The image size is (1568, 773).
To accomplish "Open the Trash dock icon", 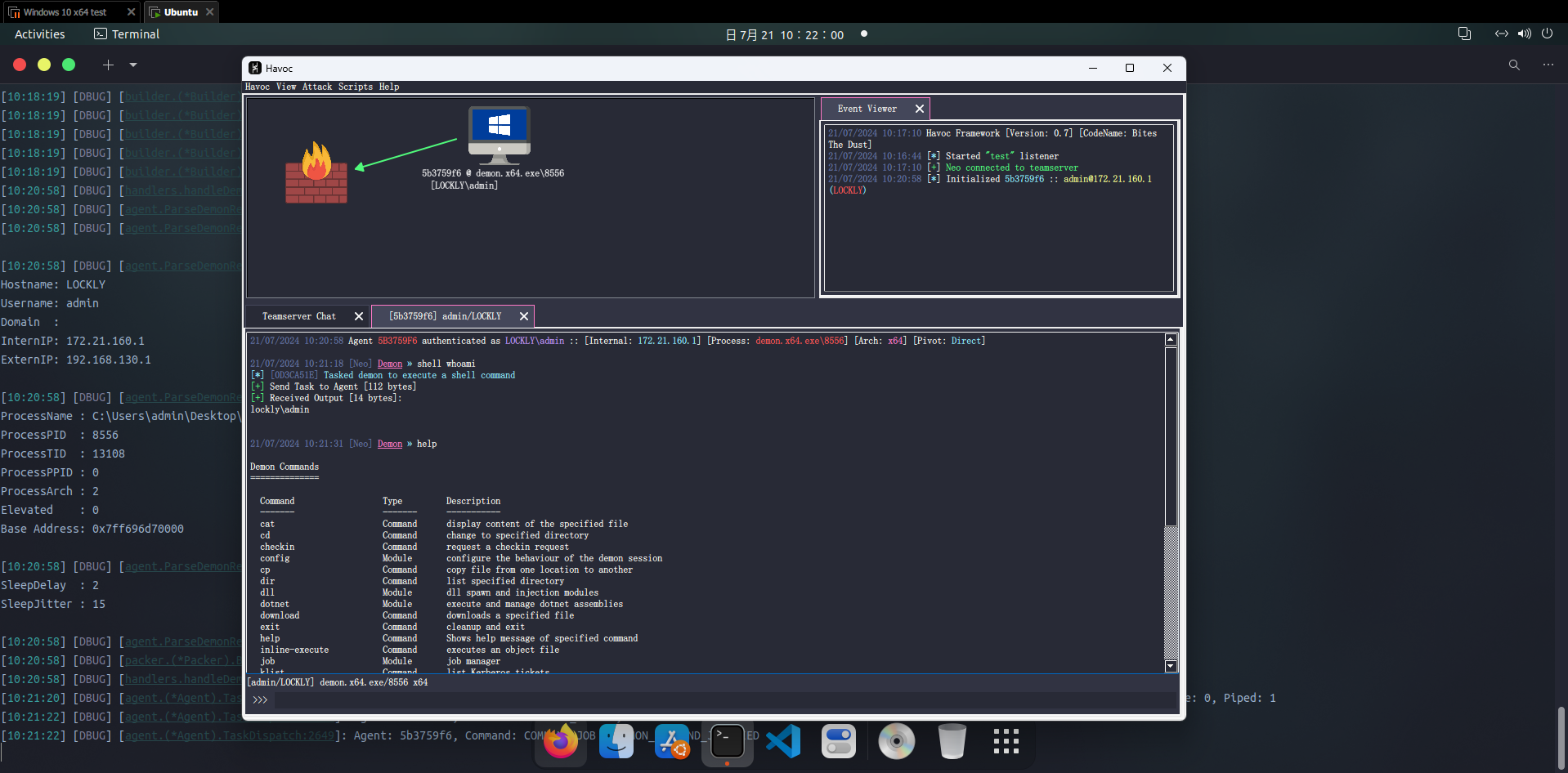I will click(x=952, y=742).
